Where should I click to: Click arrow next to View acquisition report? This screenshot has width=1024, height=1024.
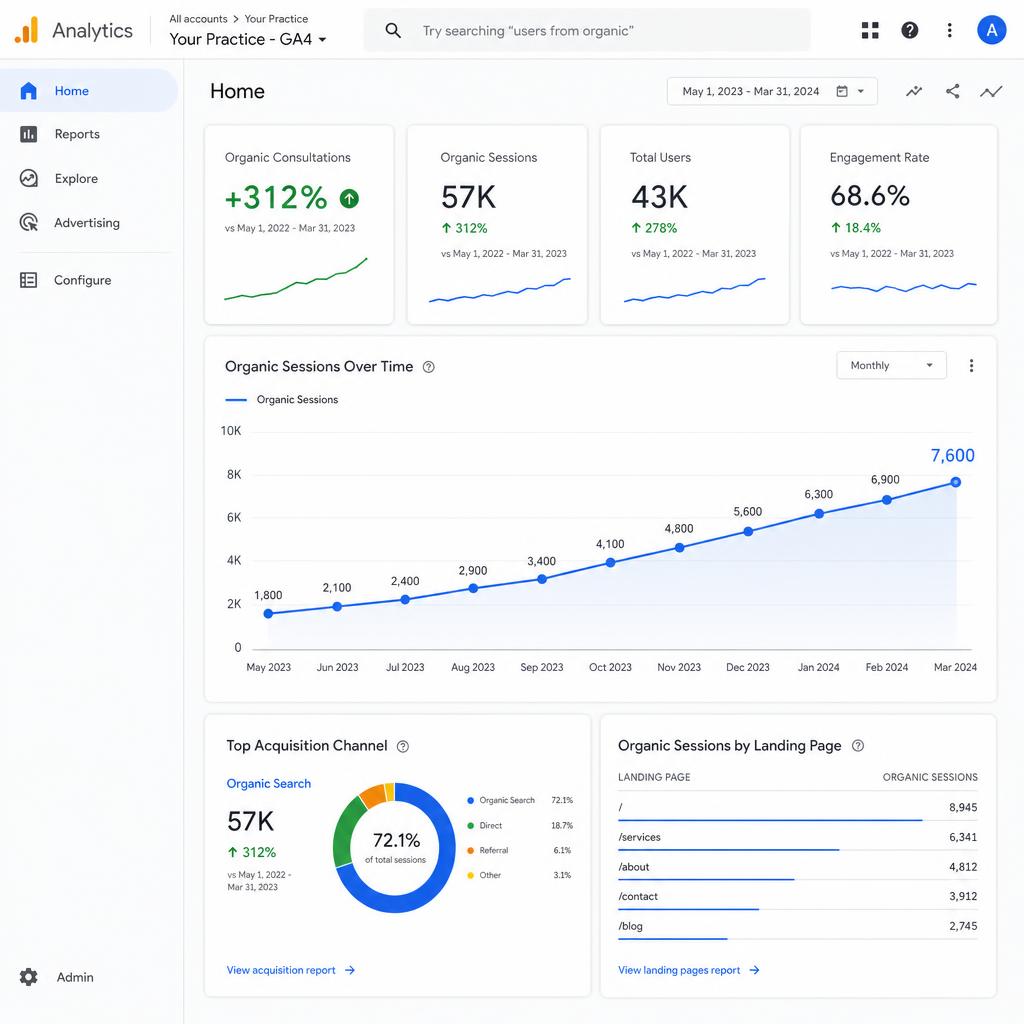pos(350,970)
